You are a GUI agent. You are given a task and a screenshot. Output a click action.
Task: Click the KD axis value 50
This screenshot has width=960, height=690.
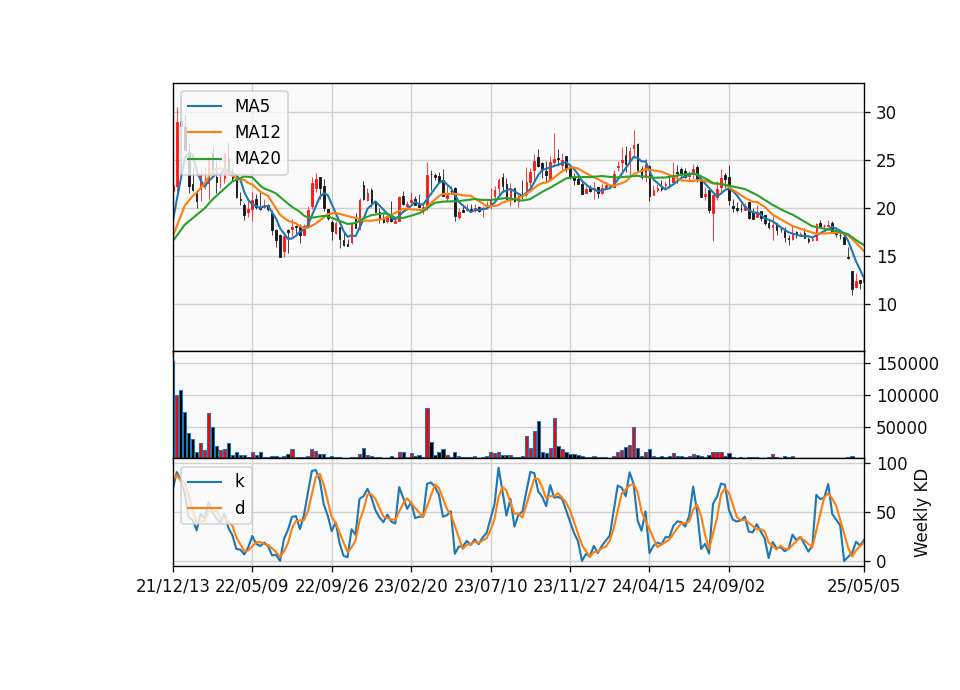coord(886,513)
